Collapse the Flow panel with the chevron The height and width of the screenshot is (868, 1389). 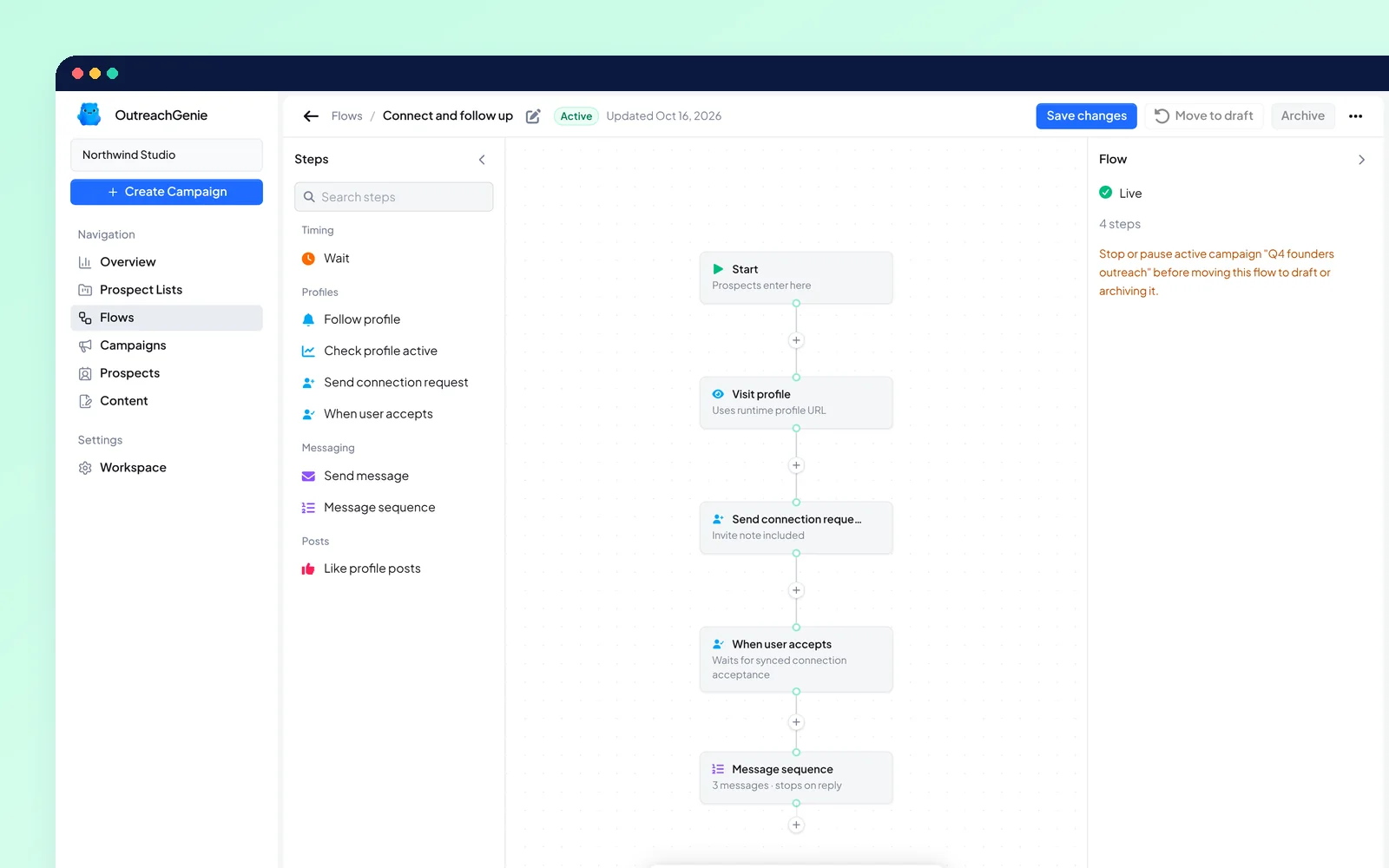1361,160
